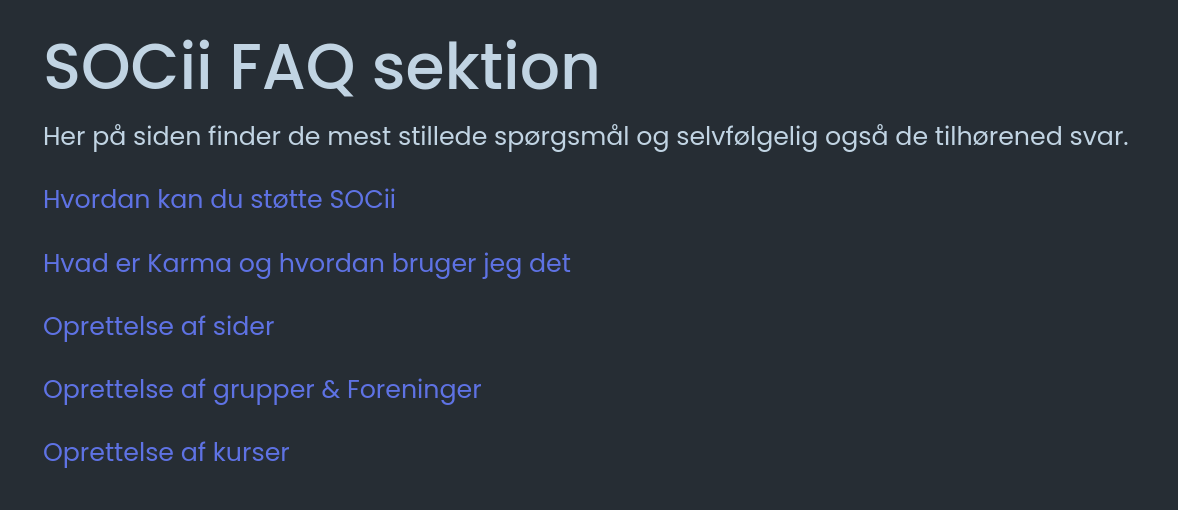Click the intro sentence starting "Her på siden"

coord(585,137)
